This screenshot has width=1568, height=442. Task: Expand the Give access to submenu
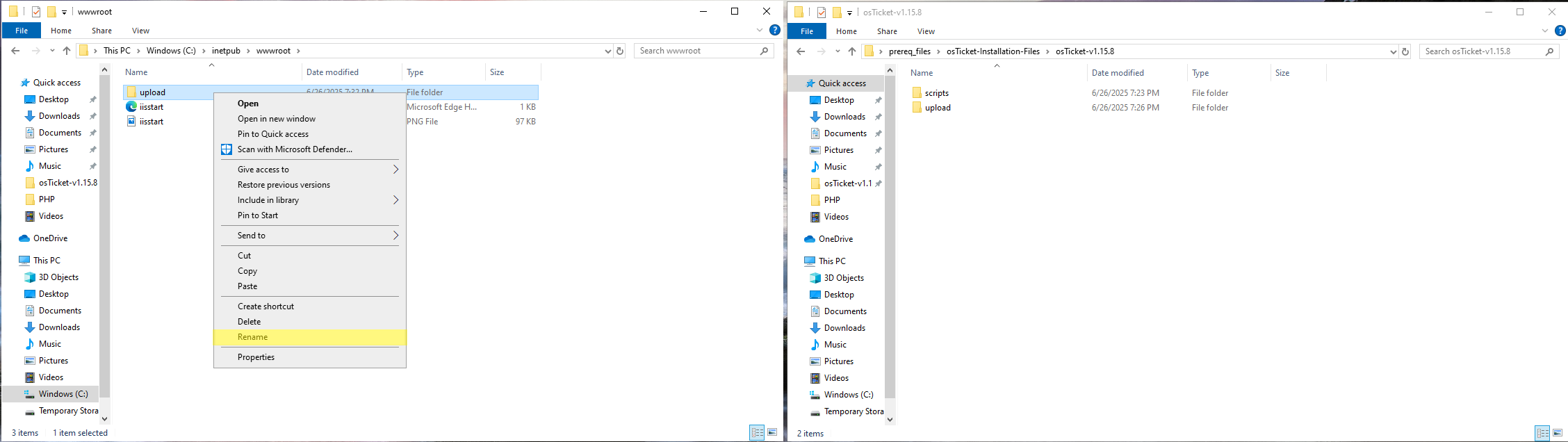click(310, 170)
